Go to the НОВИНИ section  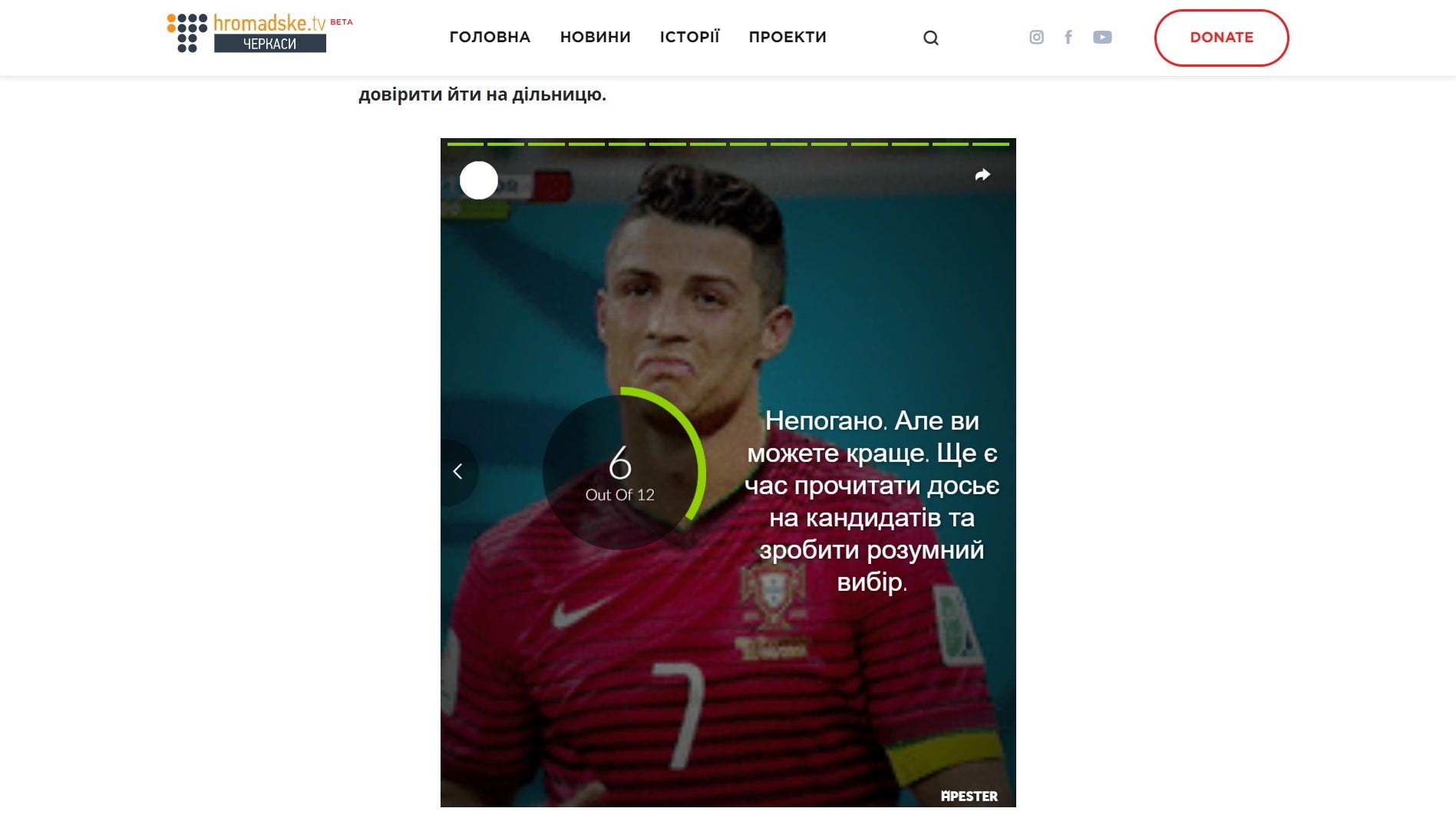coord(596,37)
